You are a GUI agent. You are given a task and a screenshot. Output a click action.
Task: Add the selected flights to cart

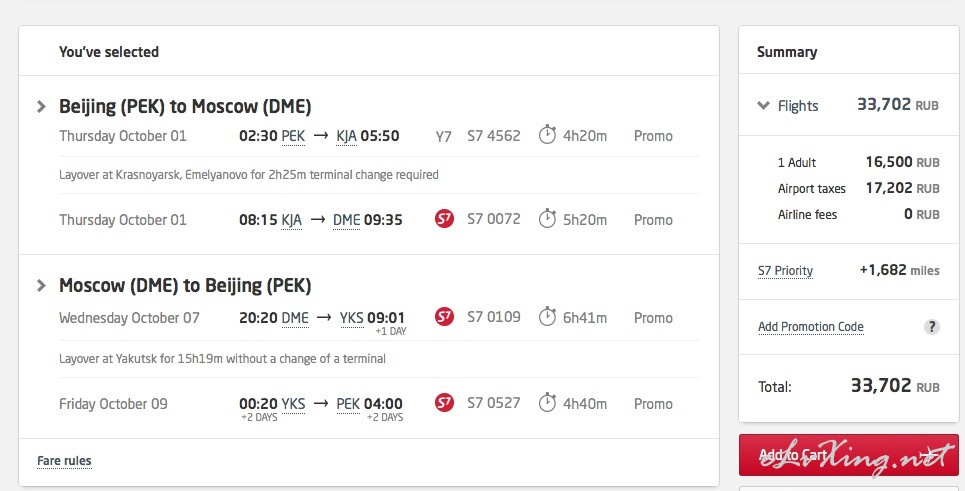pyautogui.click(x=849, y=455)
